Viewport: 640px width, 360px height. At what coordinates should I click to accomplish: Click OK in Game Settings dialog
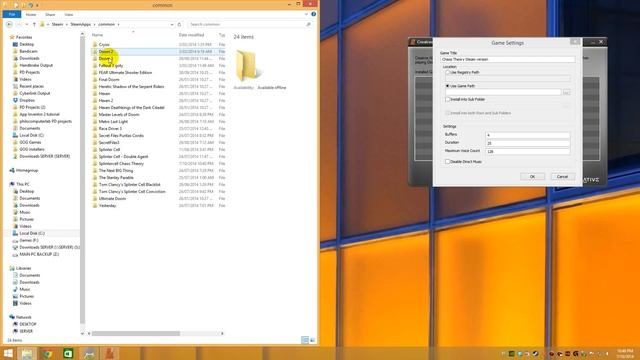pos(532,177)
